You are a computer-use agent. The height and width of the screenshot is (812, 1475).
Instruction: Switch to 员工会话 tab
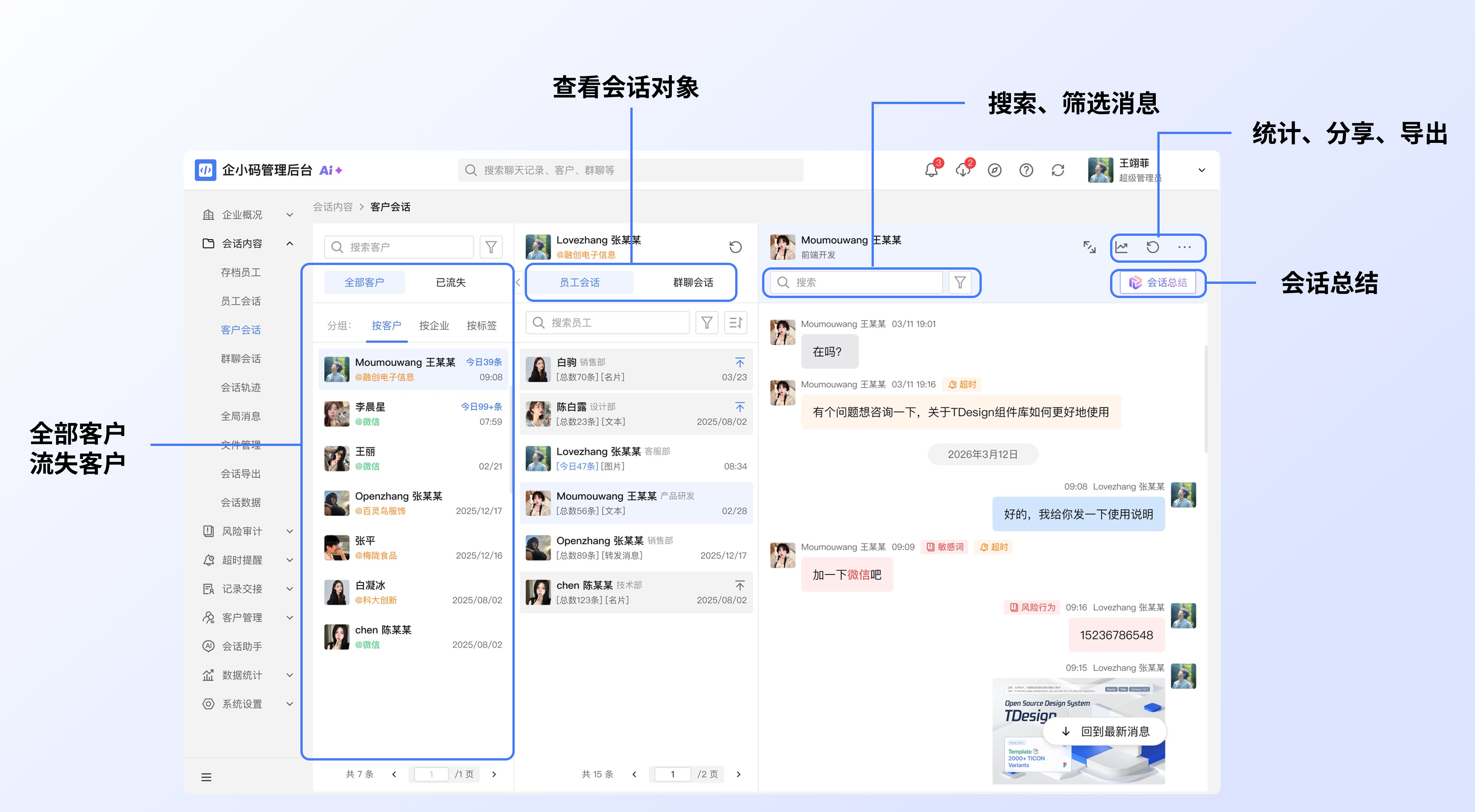tap(580, 282)
